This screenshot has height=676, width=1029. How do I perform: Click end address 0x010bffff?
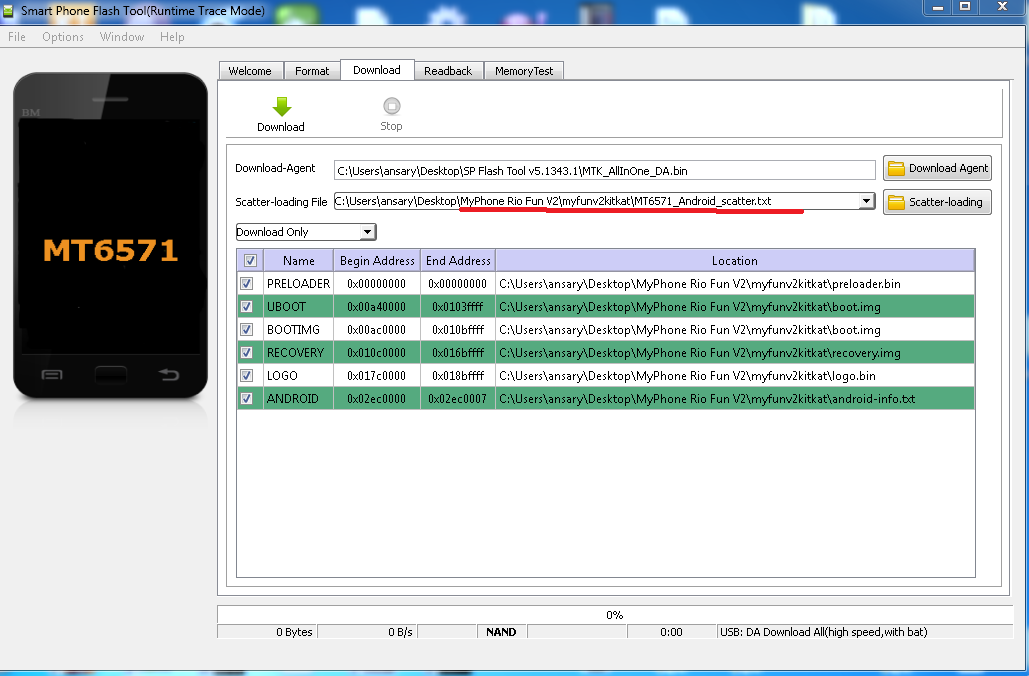pos(458,329)
